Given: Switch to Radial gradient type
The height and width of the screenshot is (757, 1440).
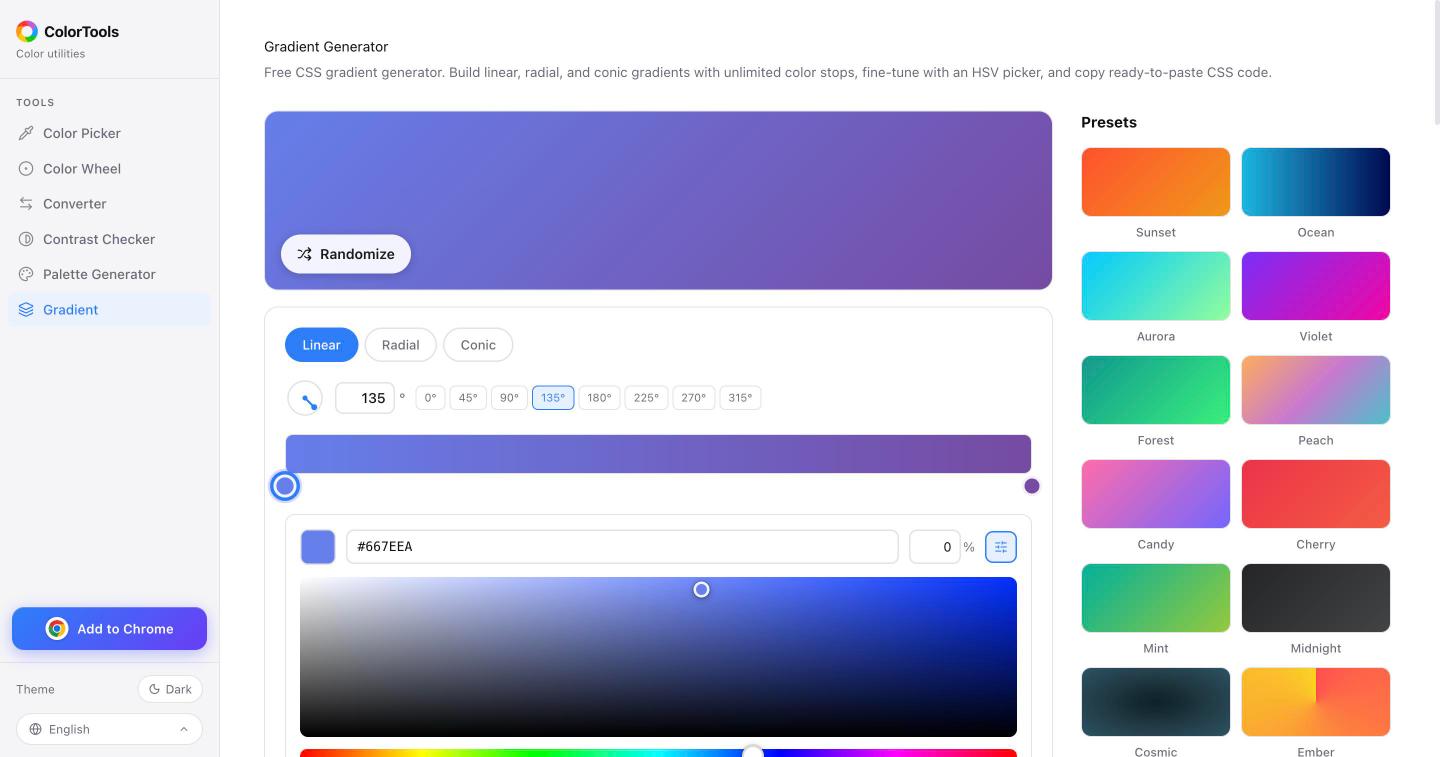Looking at the screenshot, I should (400, 345).
